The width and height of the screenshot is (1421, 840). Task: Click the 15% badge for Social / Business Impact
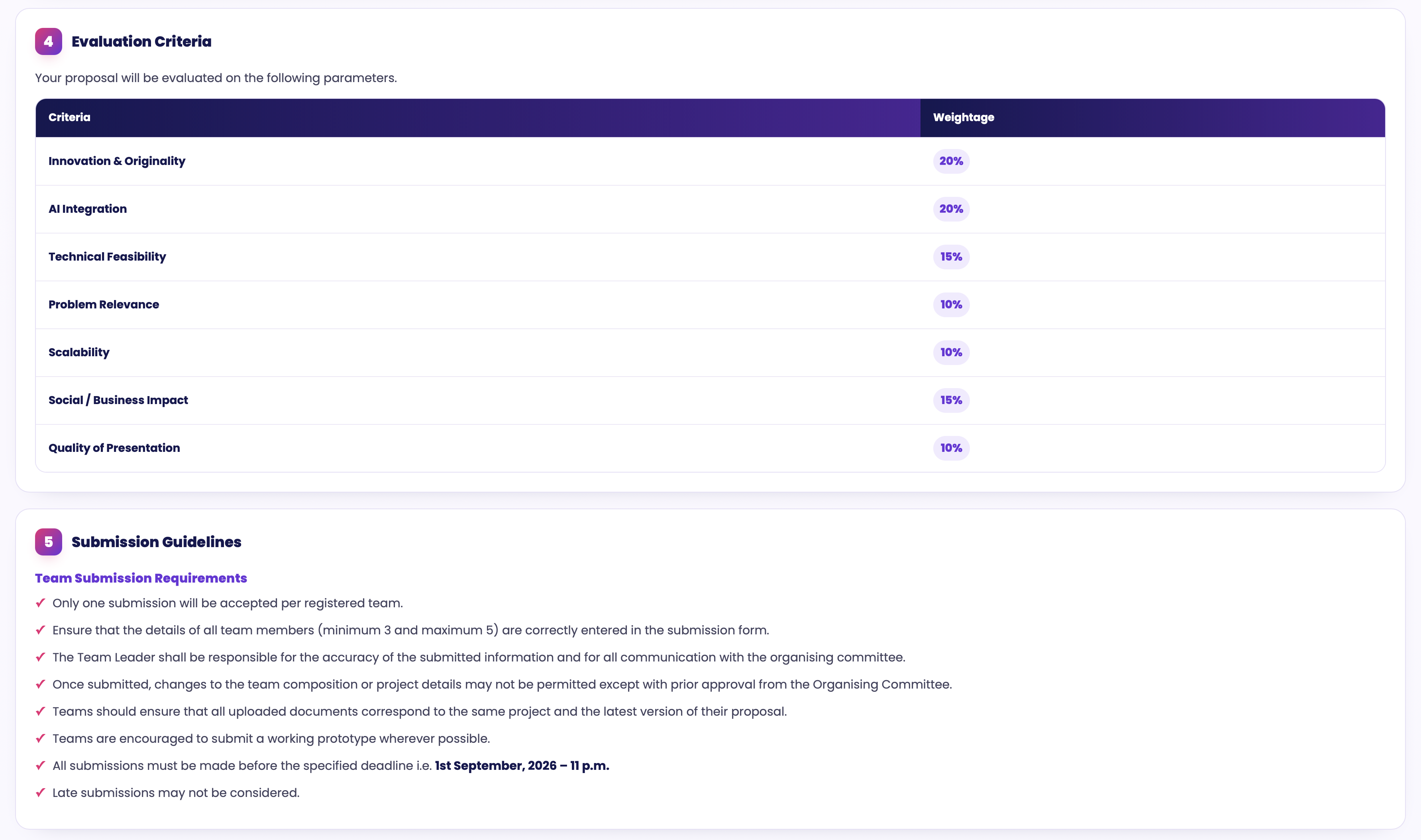(951, 400)
